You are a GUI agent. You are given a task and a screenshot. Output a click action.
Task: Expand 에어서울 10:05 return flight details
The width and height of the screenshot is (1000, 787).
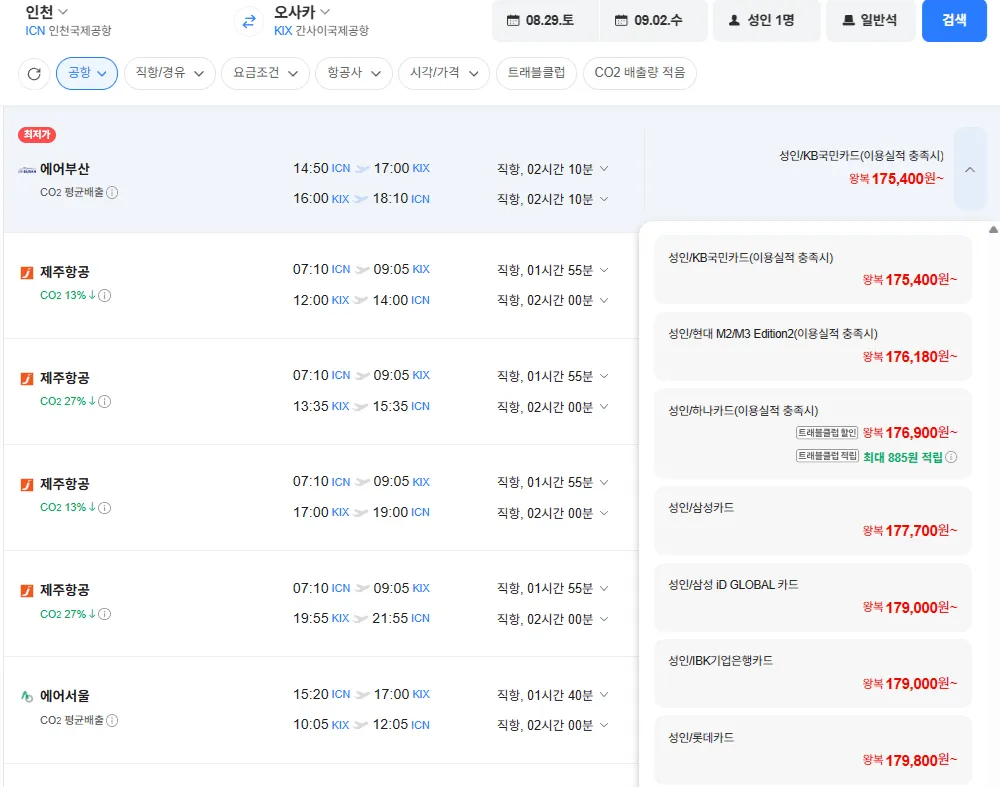click(x=604, y=725)
